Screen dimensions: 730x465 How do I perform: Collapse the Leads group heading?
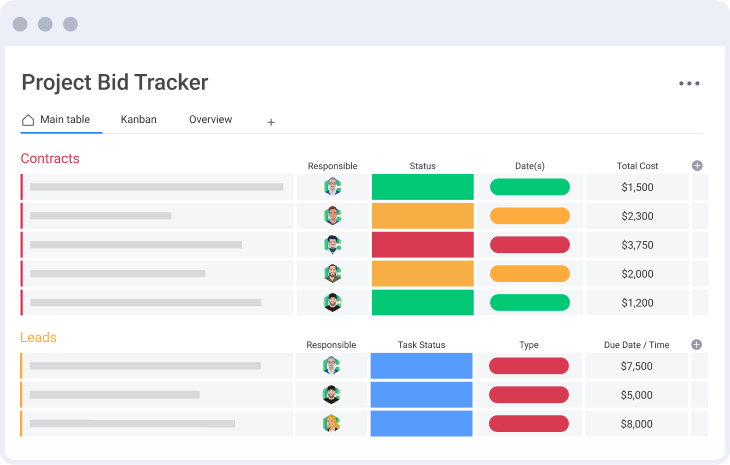click(x=38, y=338)
